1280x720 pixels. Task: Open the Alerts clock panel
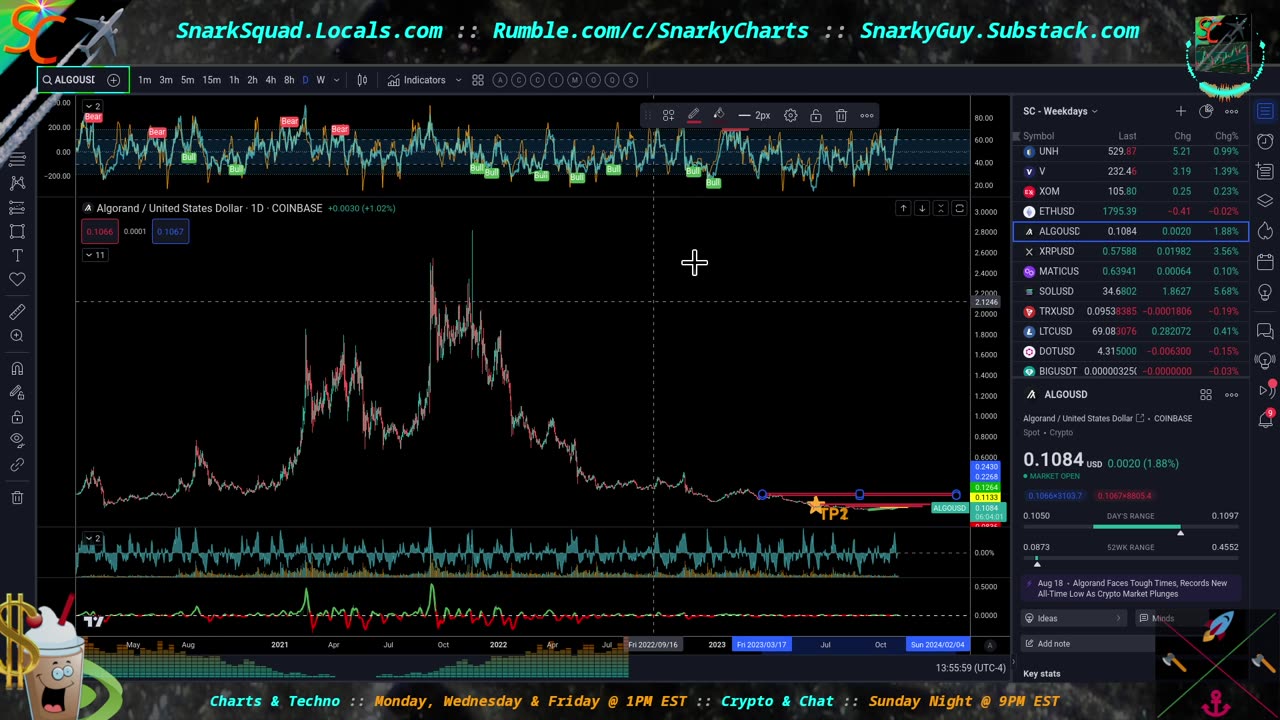[1265, 141]
